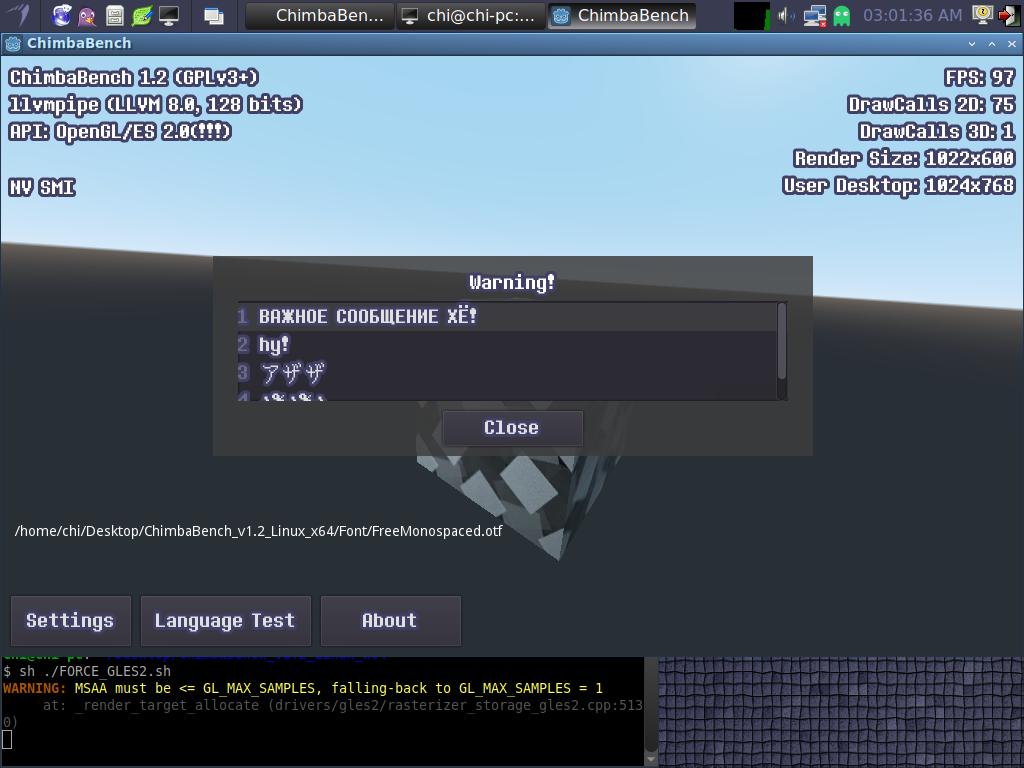Close the Warning dialog
Image resolution: width=1024 pixels, height=768 pixels.
512,428
